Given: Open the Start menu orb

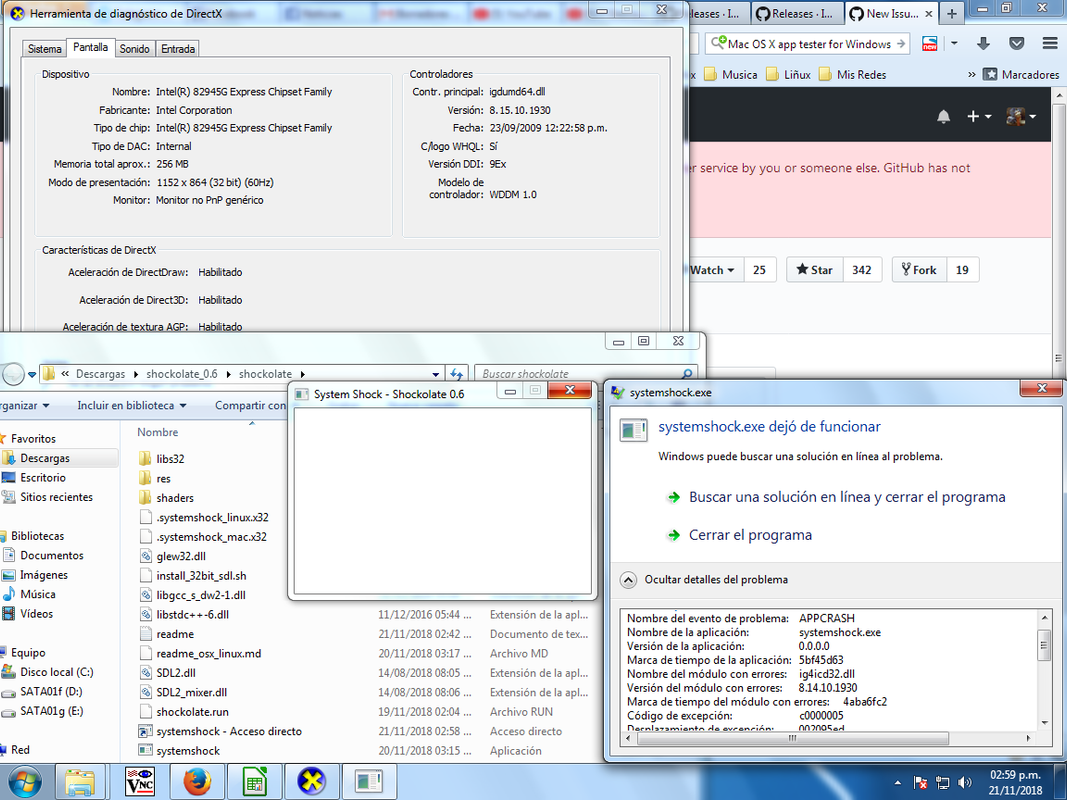Looking at the screenshot, I should (x=24, y=782).
